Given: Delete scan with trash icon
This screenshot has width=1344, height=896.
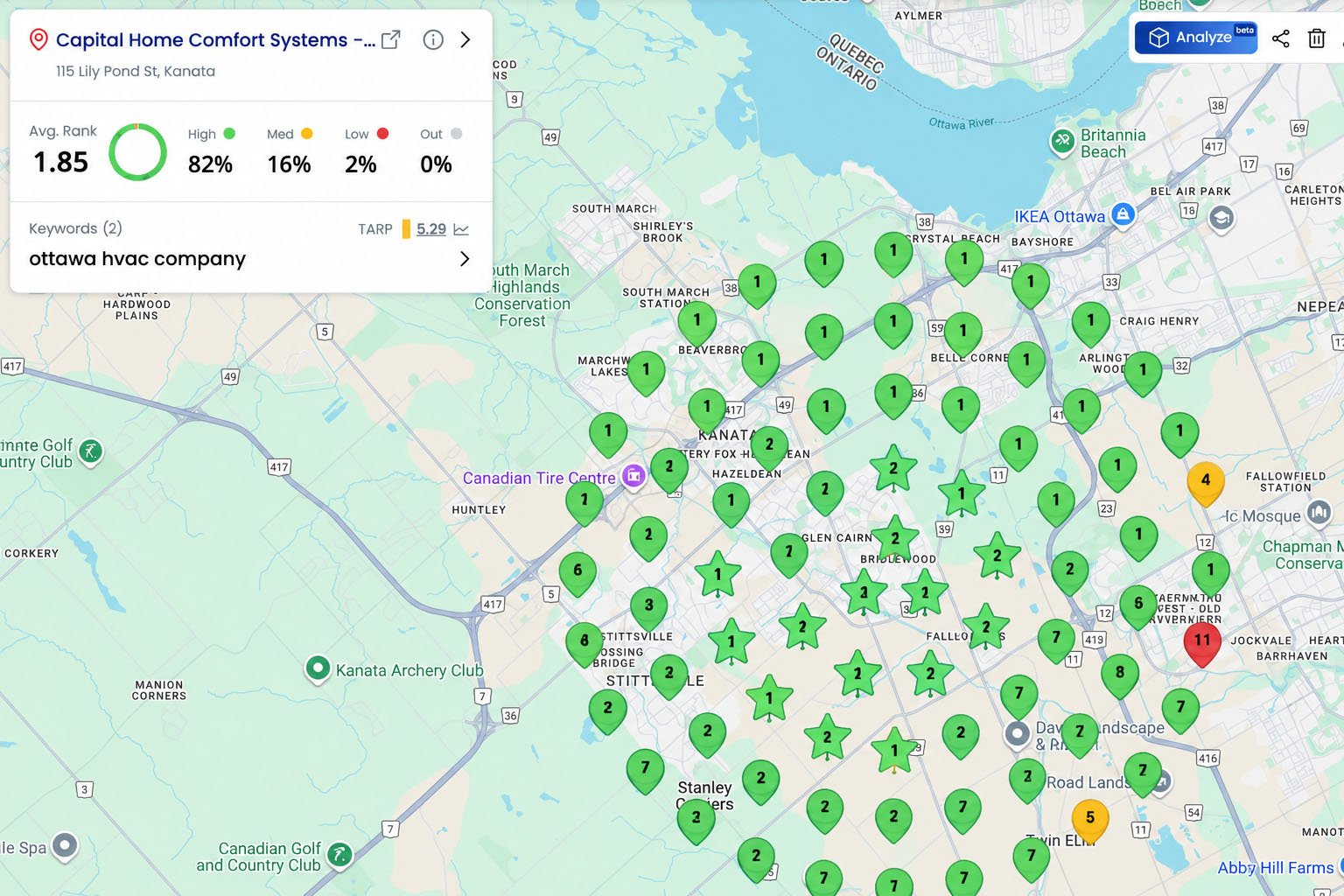Looking at the screenshot, I should tap(1317, 38).
